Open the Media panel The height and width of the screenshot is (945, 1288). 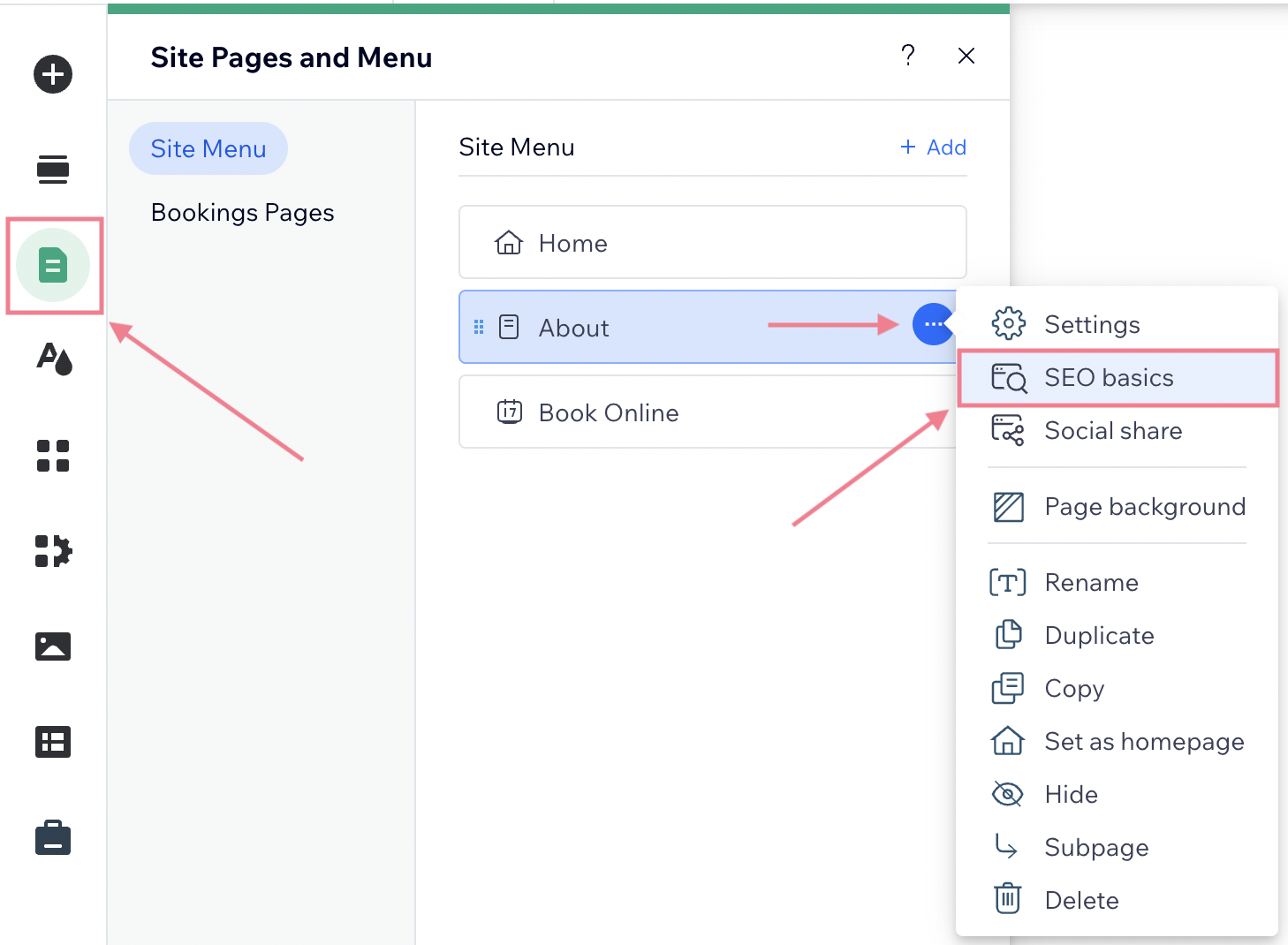pyautogui.click(x=53, y=646)
